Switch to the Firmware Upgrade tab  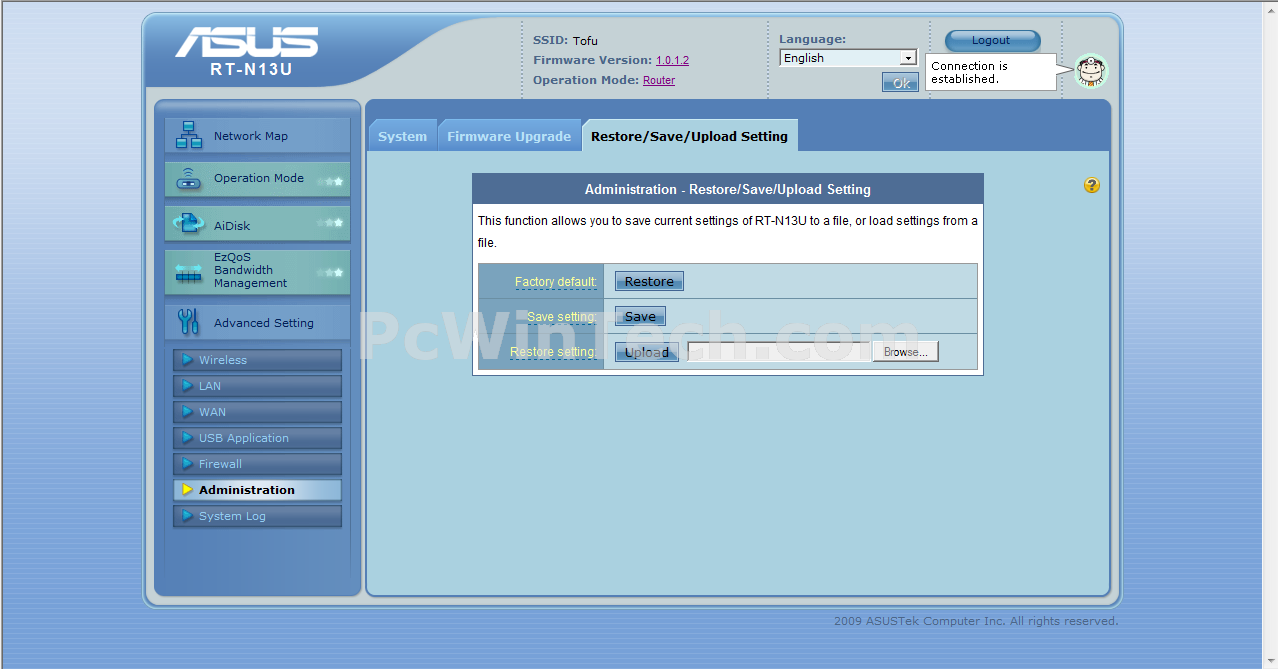click(x=509, y=136)
